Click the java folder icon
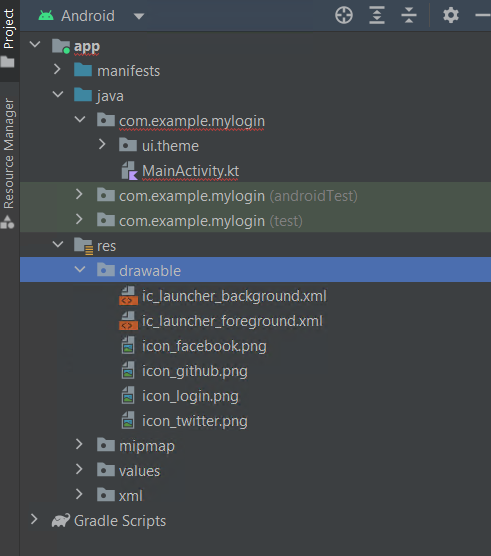The height and width of the screenshot is (556, 491). click(83, 95)
